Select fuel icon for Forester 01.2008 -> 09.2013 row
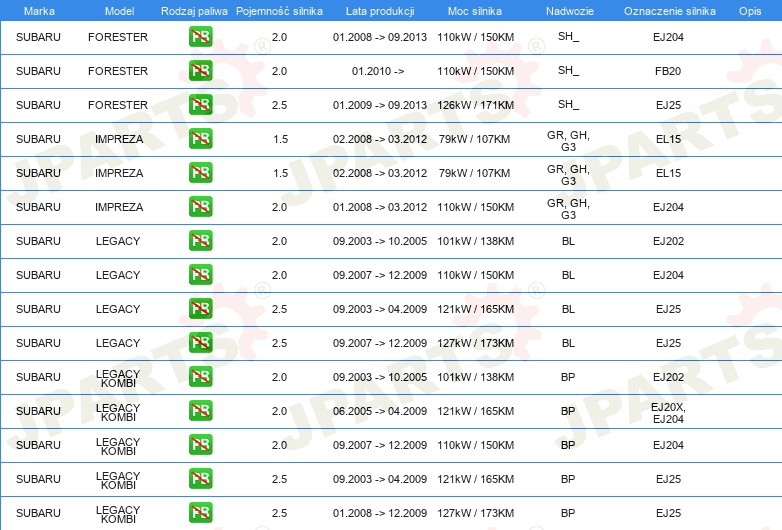The height and width of the screenshot is (530, 782). tap(200, 37)
